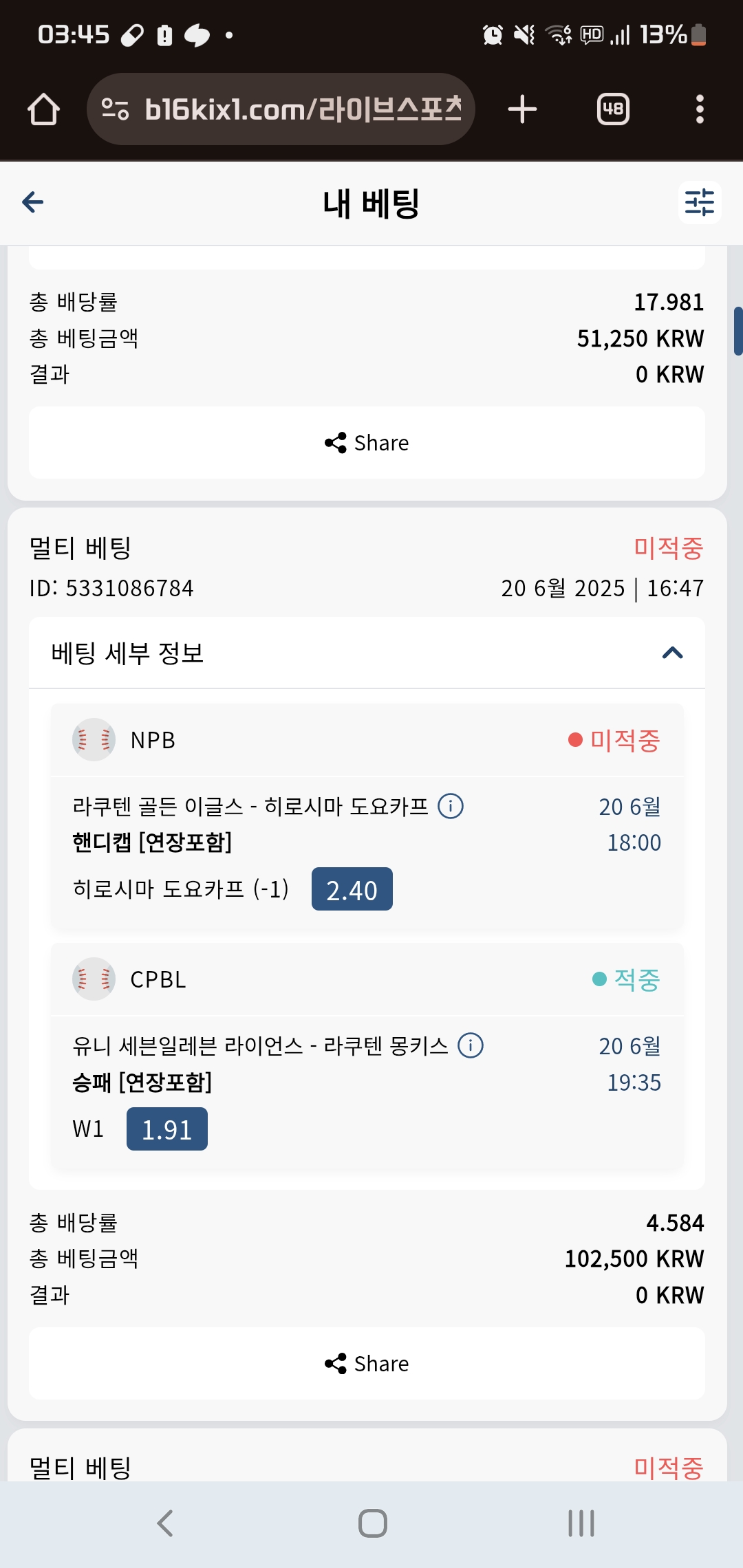This screenshot has height=1568, width=743.
Task: Go back using the blue arrow
Action: (33, 202)
